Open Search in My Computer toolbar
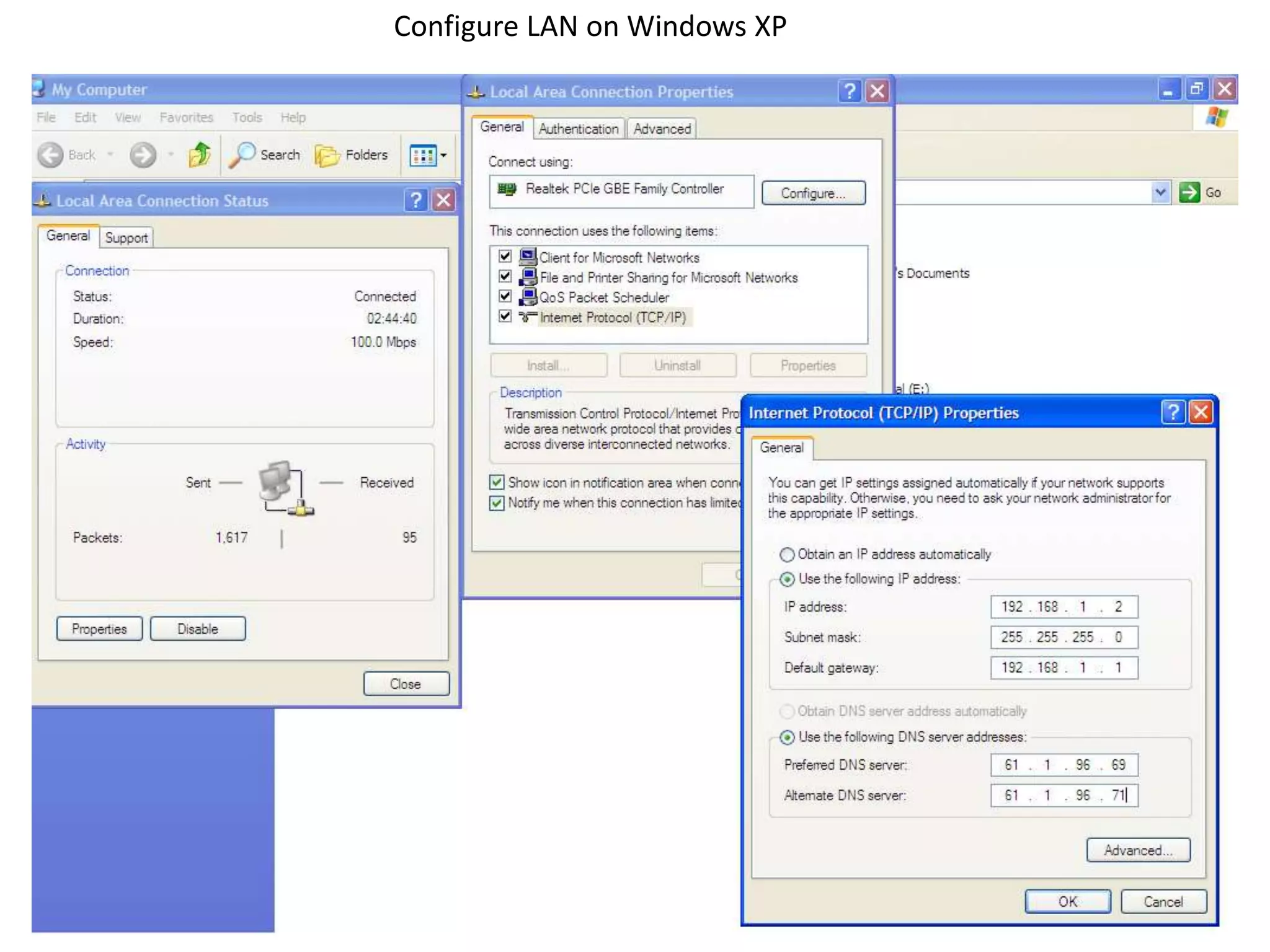This screenshot has height=952, width=1270. 265,155
